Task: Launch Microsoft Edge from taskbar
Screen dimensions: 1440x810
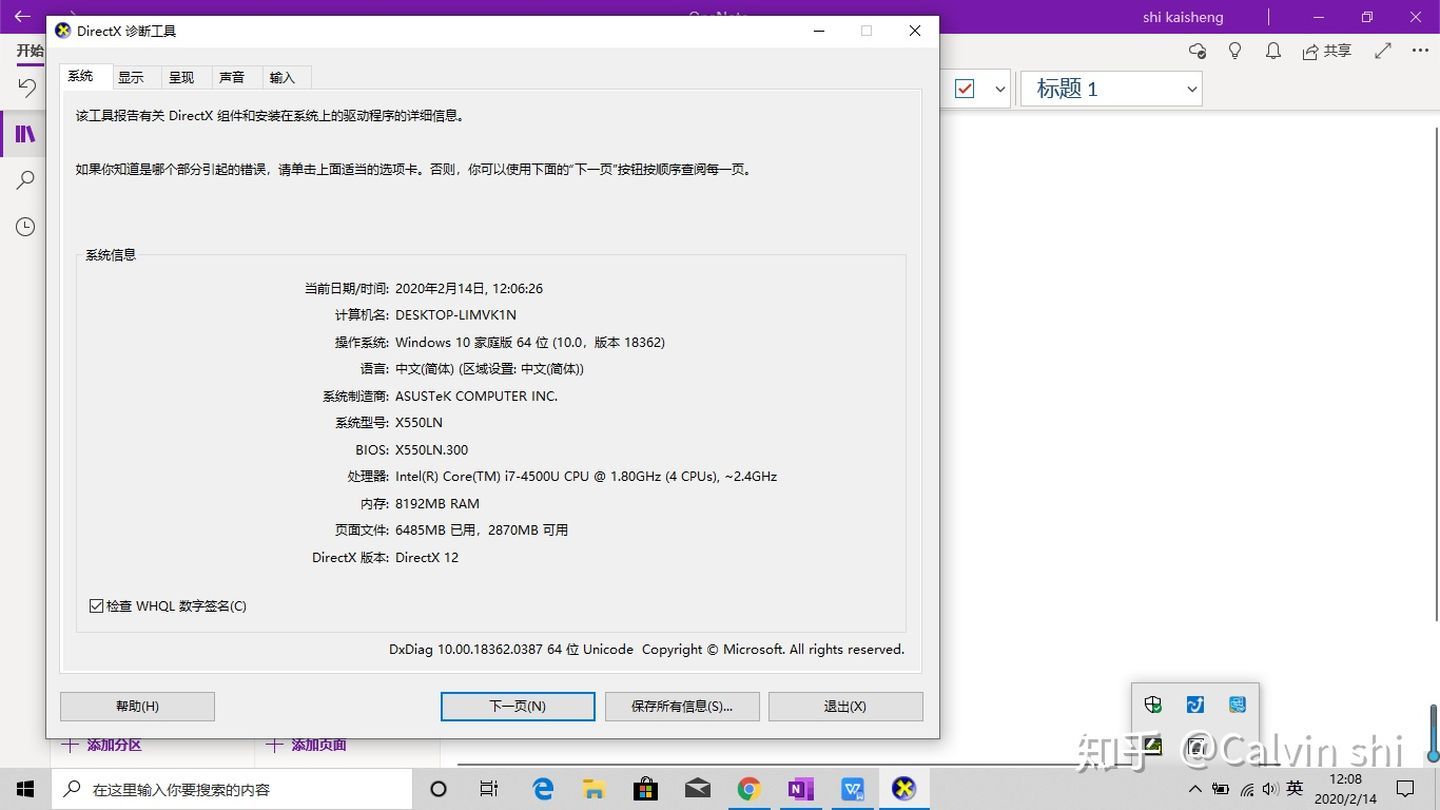Action: pyautogui.click(x=543, y=789)
